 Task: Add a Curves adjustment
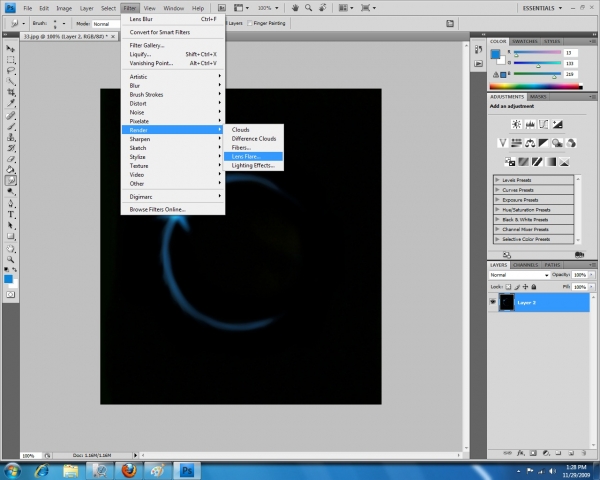(x=544, y=124)
